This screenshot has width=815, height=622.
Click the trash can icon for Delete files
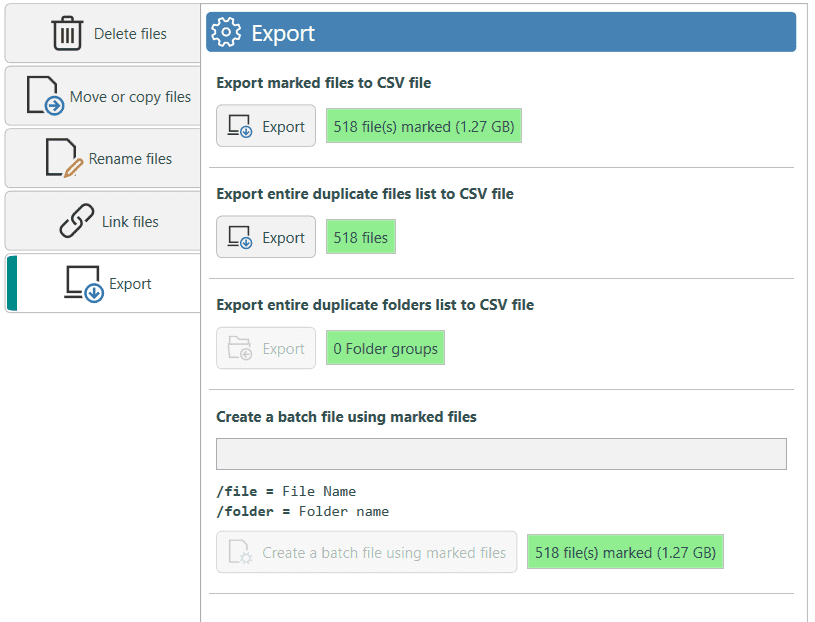click(x=67, y=34)
